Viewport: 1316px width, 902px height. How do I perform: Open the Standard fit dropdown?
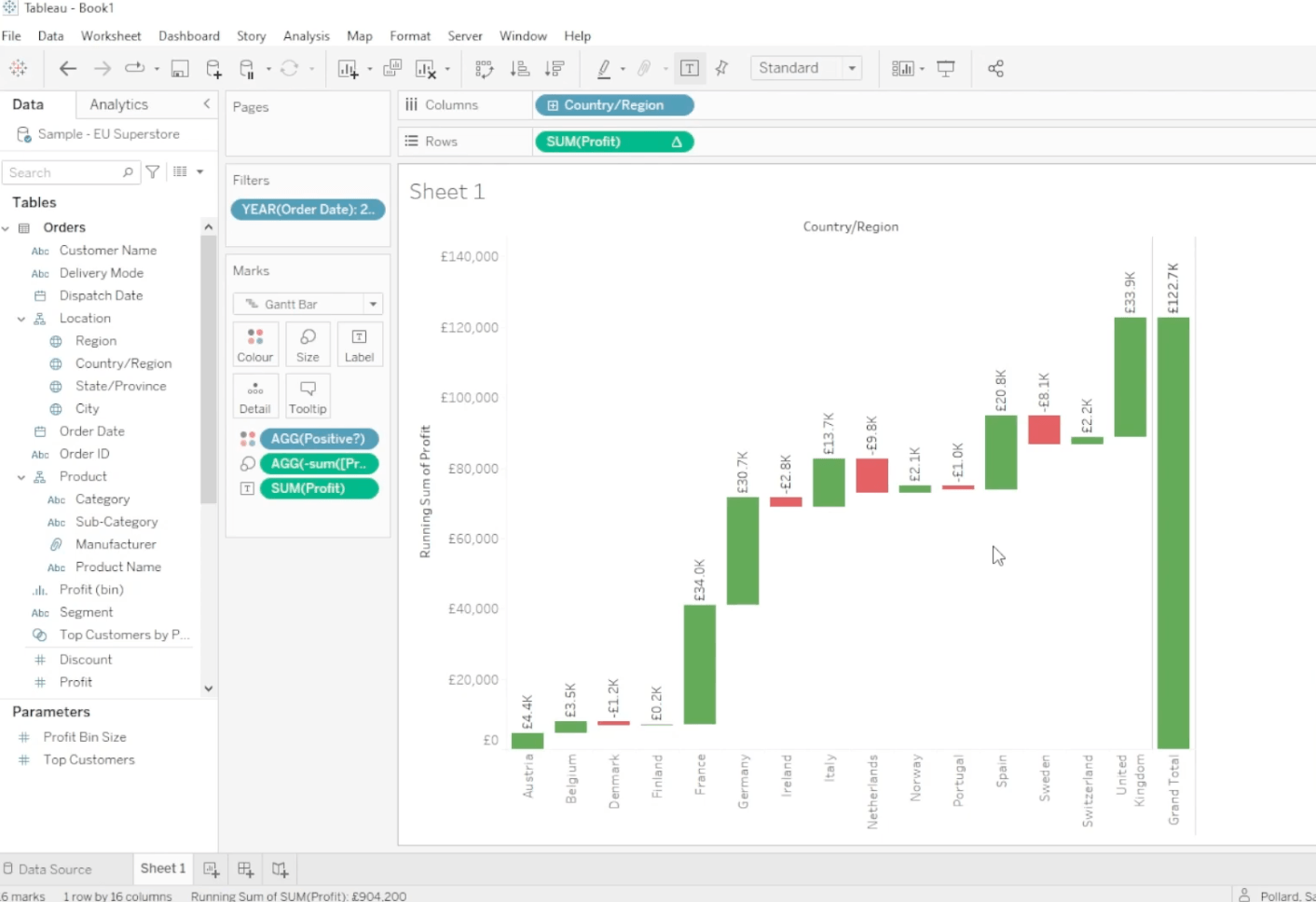[x=851, y=67]
